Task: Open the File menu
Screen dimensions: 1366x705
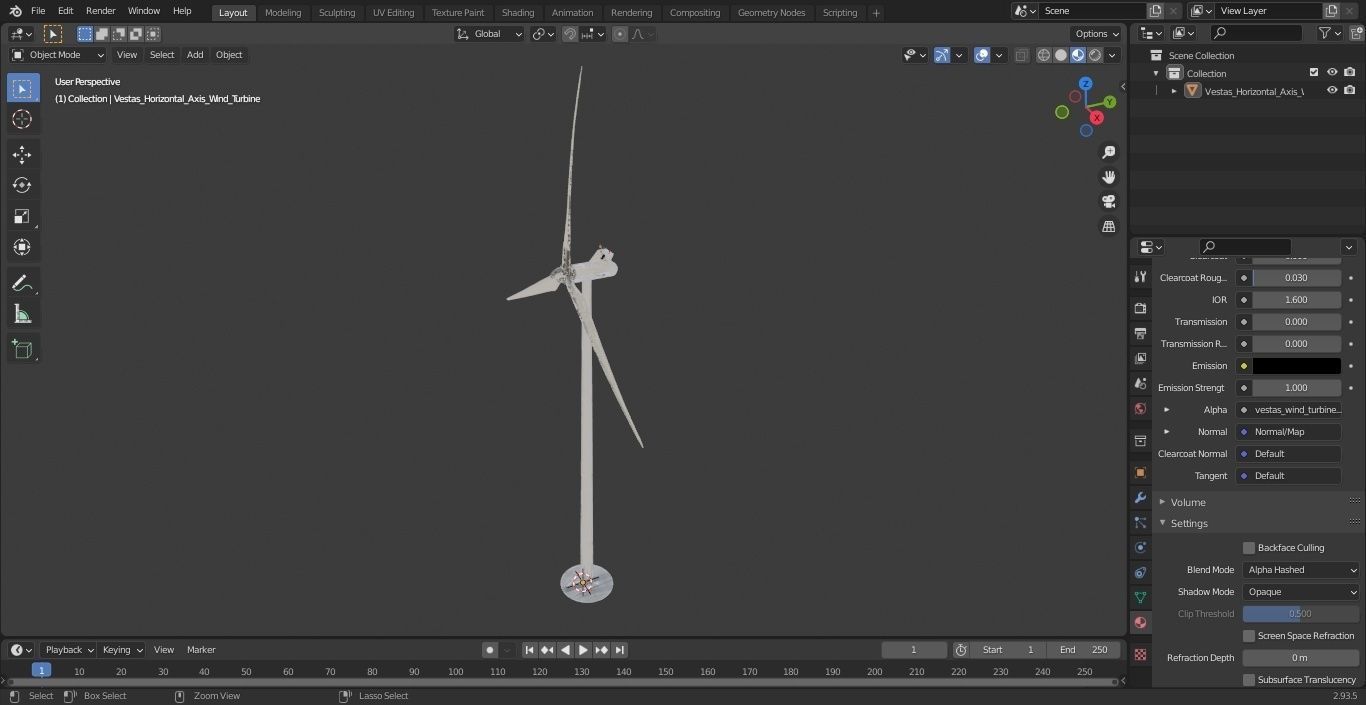Action: 38,11
